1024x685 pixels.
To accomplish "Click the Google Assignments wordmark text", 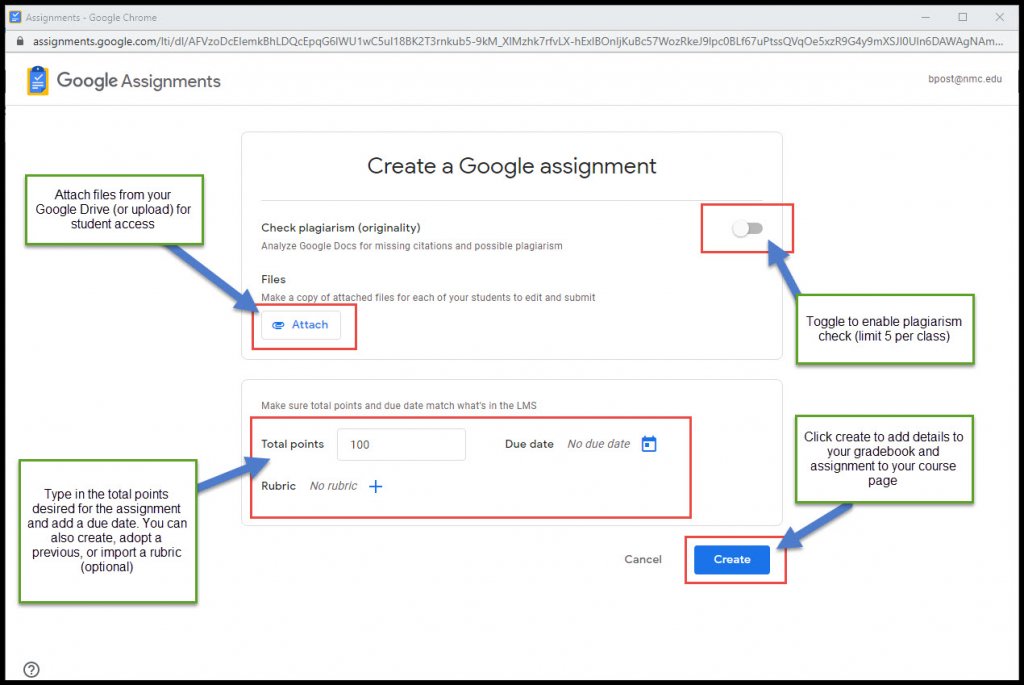I will (x=139, y=81).
